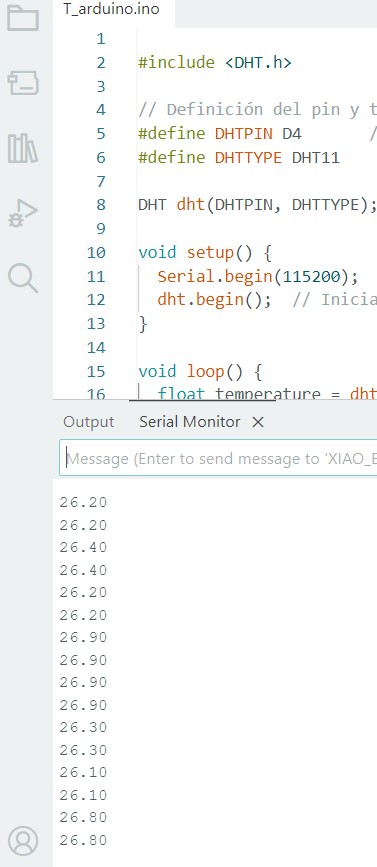Click line number 15 in the gutter

click(96, 372)
